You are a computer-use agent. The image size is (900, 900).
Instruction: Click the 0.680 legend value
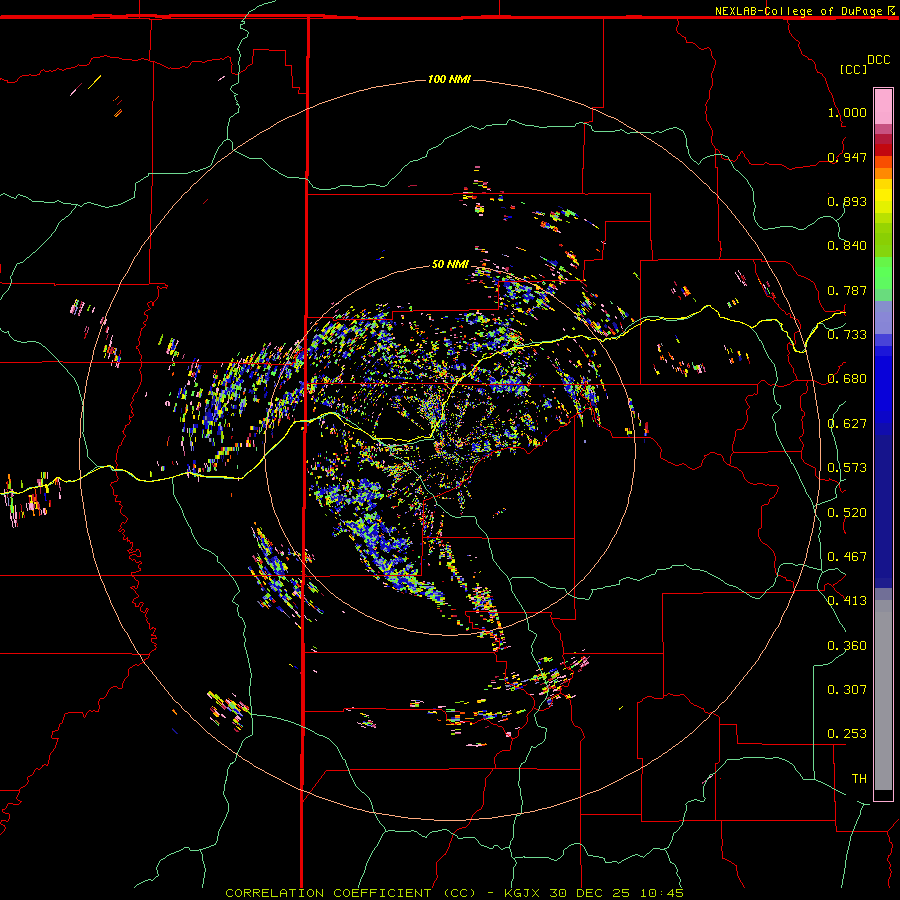847,378
